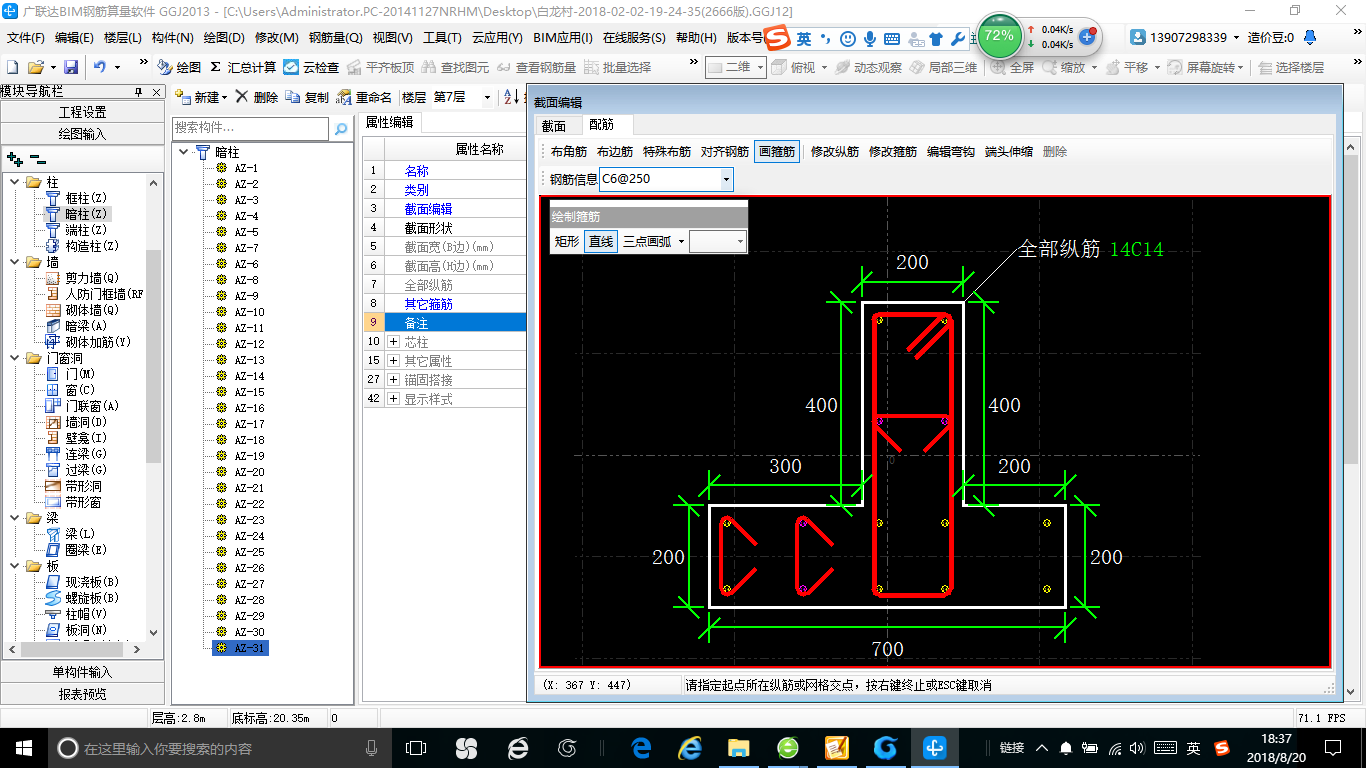
Task: Expand the 其它属性 property row
Action: pyautogui.click(x=393, y=361)
